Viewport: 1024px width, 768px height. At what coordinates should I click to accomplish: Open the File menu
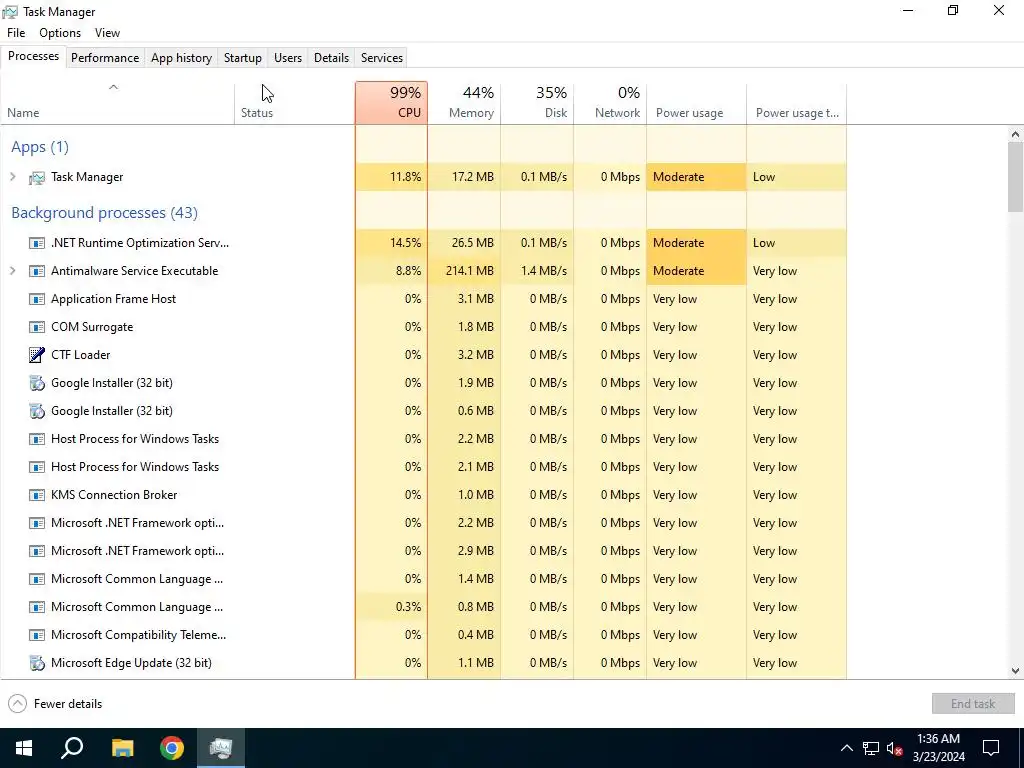[16, 33]
